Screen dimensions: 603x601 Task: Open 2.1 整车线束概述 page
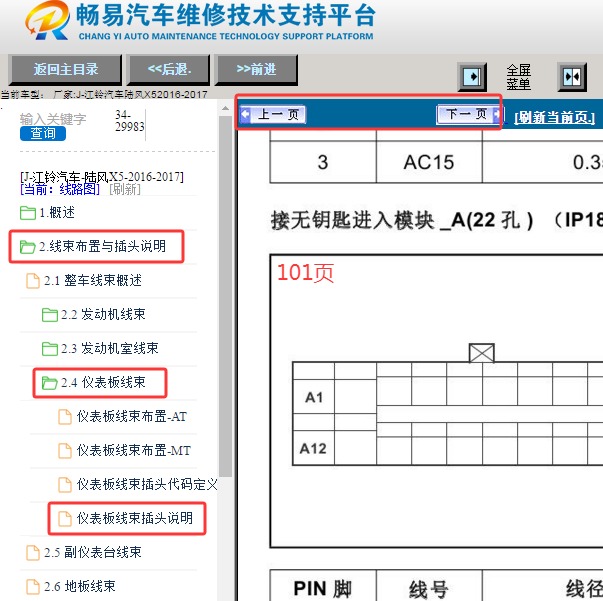point(93,280)
